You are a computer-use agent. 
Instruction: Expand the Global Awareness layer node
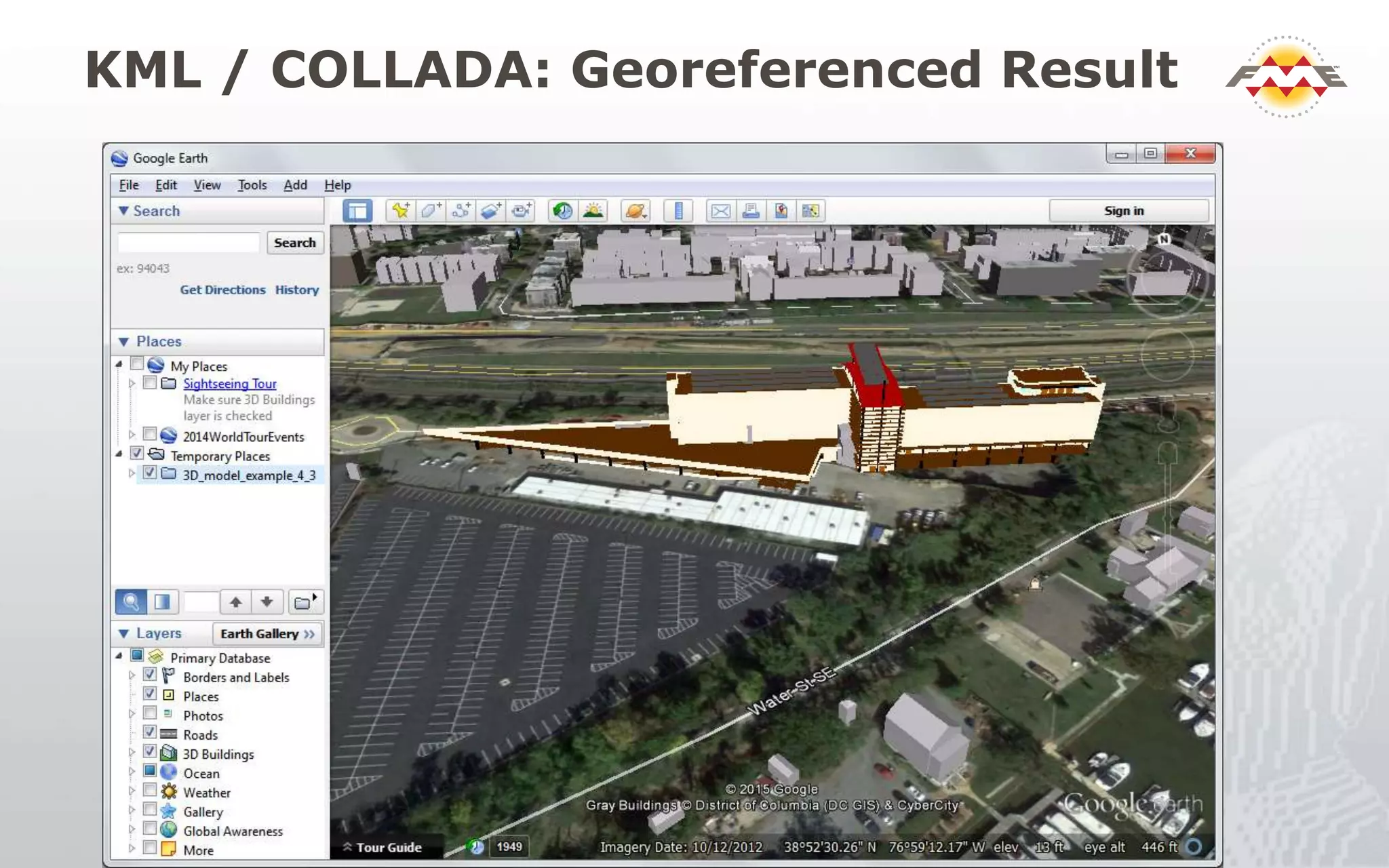point(132,829)
